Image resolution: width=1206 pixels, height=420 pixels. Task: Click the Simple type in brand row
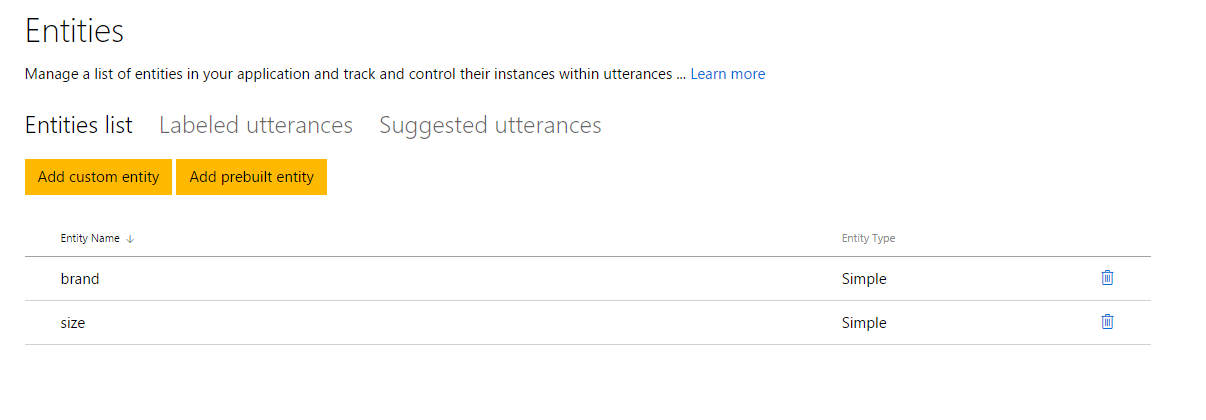tap(864, 279)
